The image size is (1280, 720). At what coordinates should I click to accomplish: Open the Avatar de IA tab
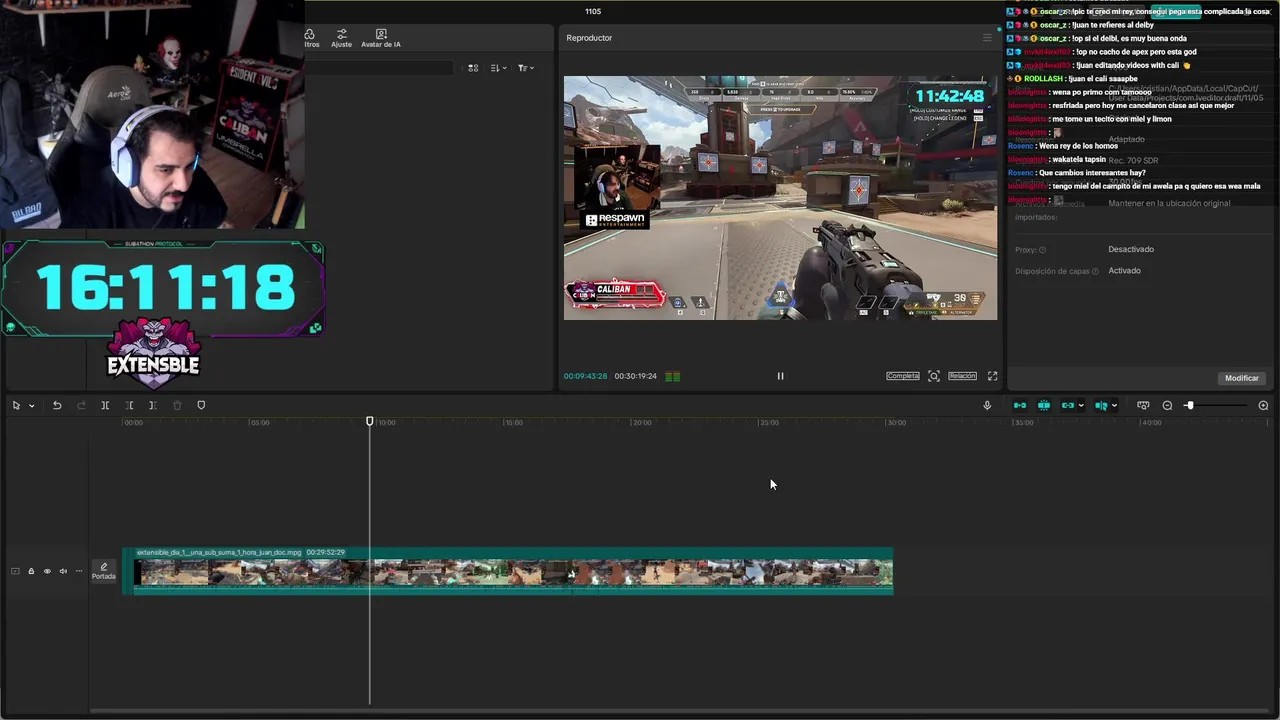[380, 38]
